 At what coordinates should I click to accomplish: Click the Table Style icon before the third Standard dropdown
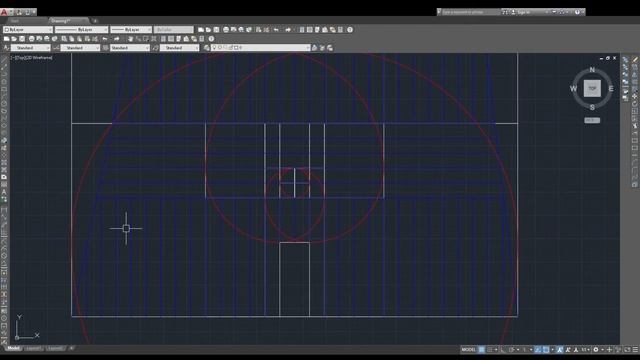pyautogui.click(x=105, y=48)
